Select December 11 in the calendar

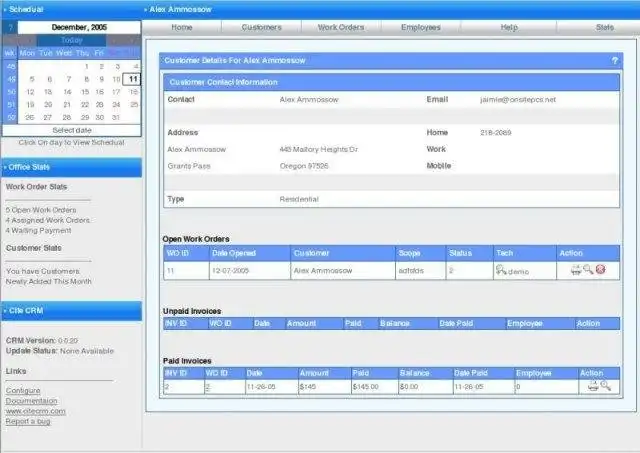(132, 79)
